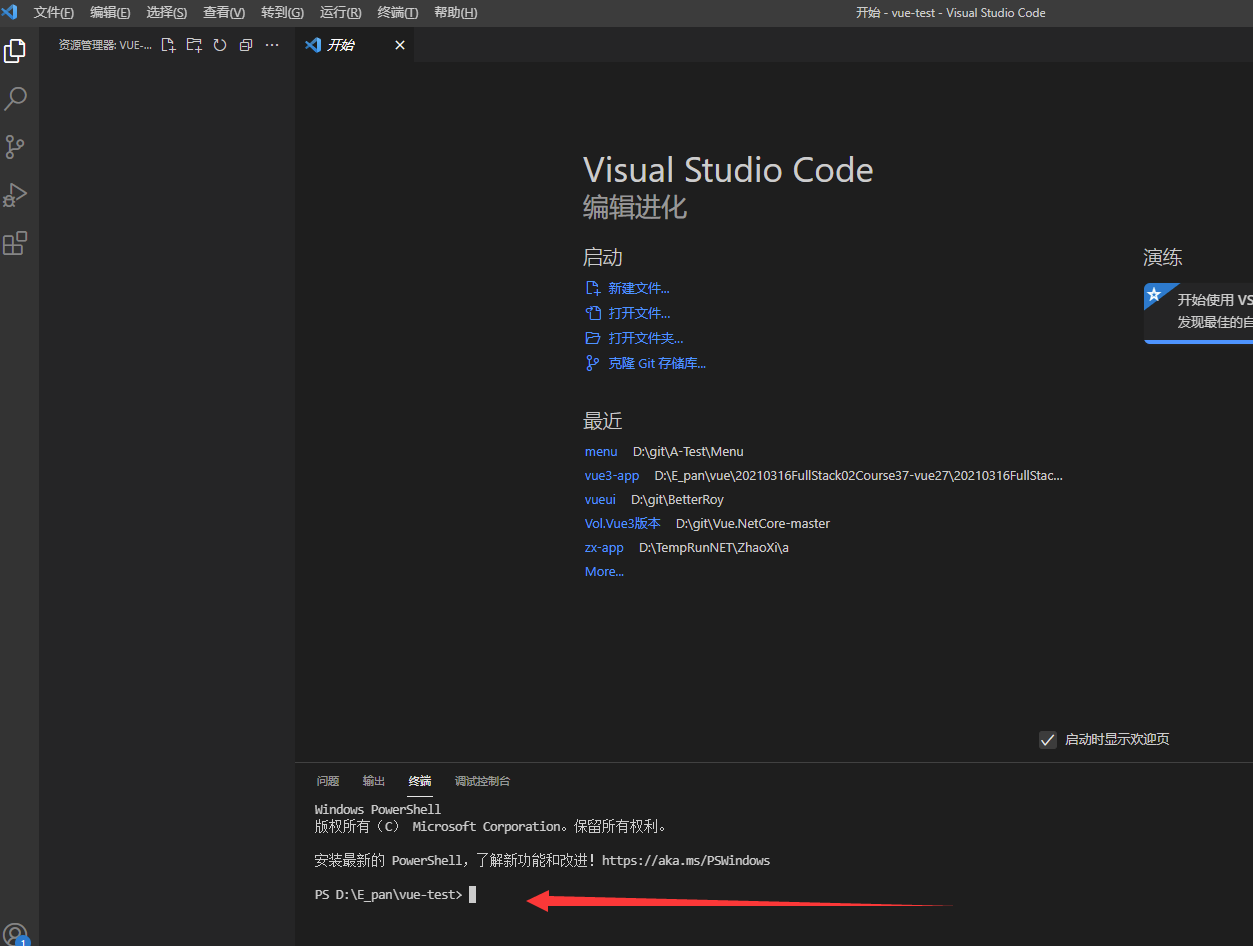Viewport: 1253px width, 946px height.
Task: Switch to the 调试控制台 tab
Action: [x=482, y=781]
